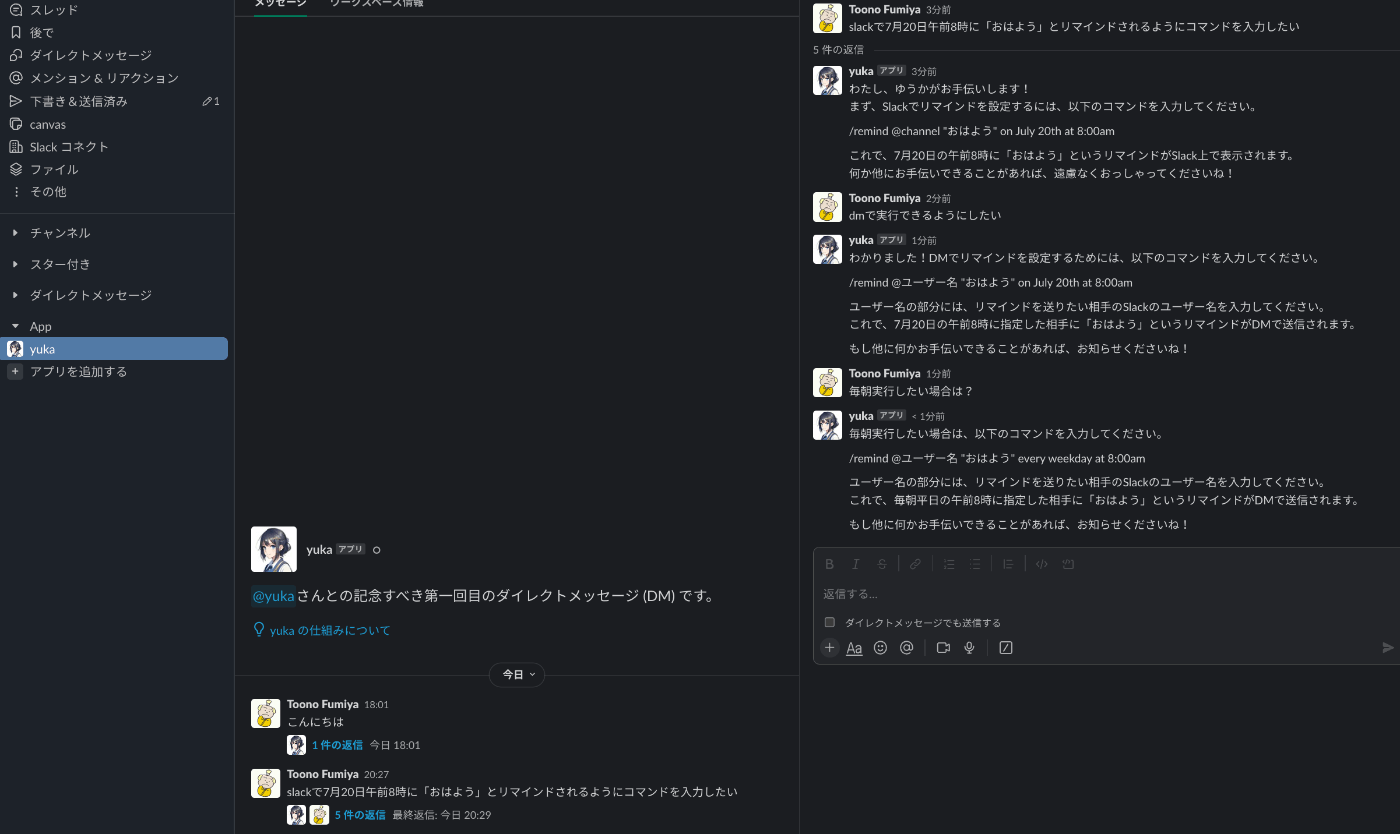
Task: Record an audio clip with the microphone
Action: (969, 648)
